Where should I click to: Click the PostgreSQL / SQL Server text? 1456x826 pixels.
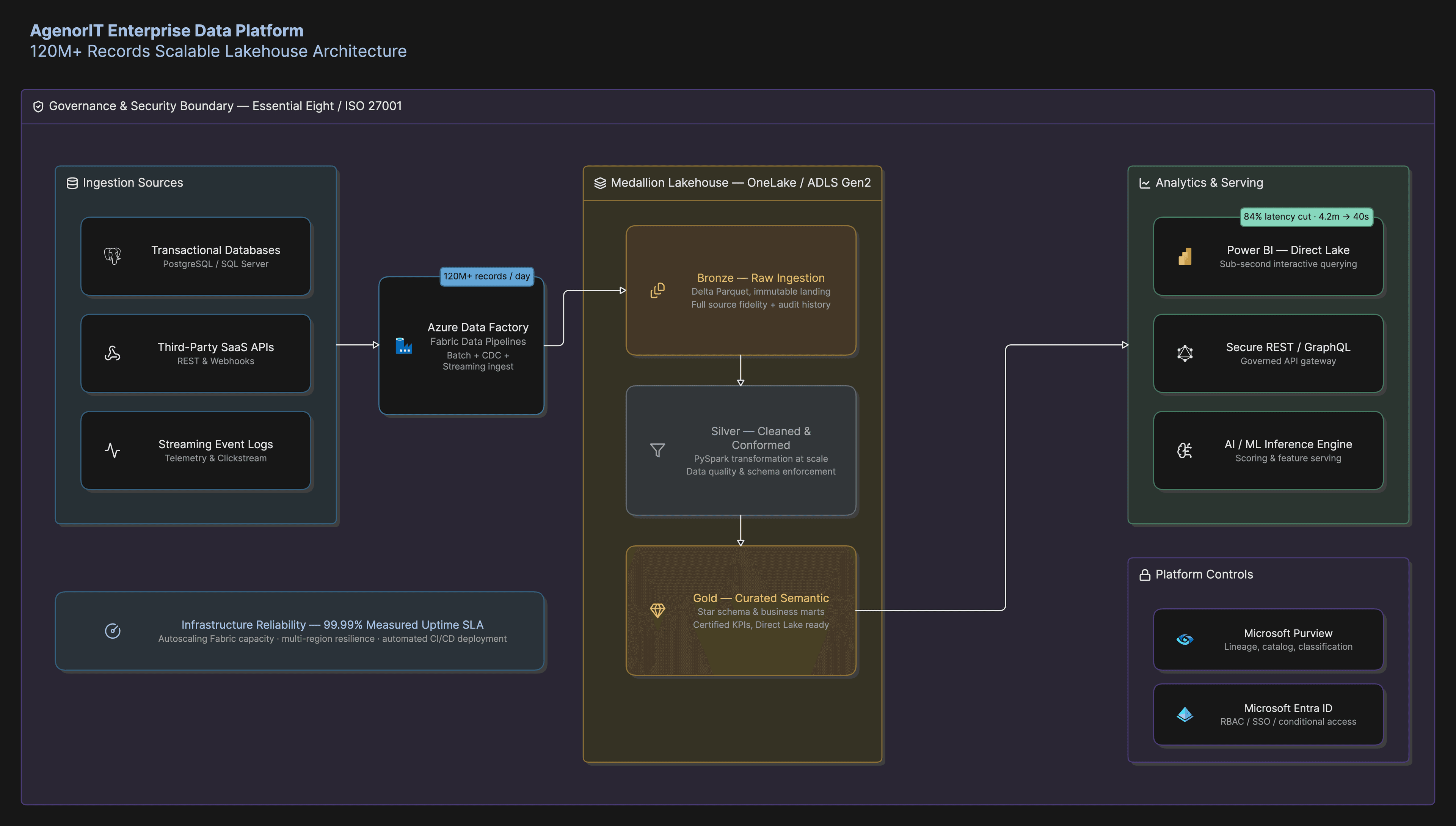(x=215, y=264)
